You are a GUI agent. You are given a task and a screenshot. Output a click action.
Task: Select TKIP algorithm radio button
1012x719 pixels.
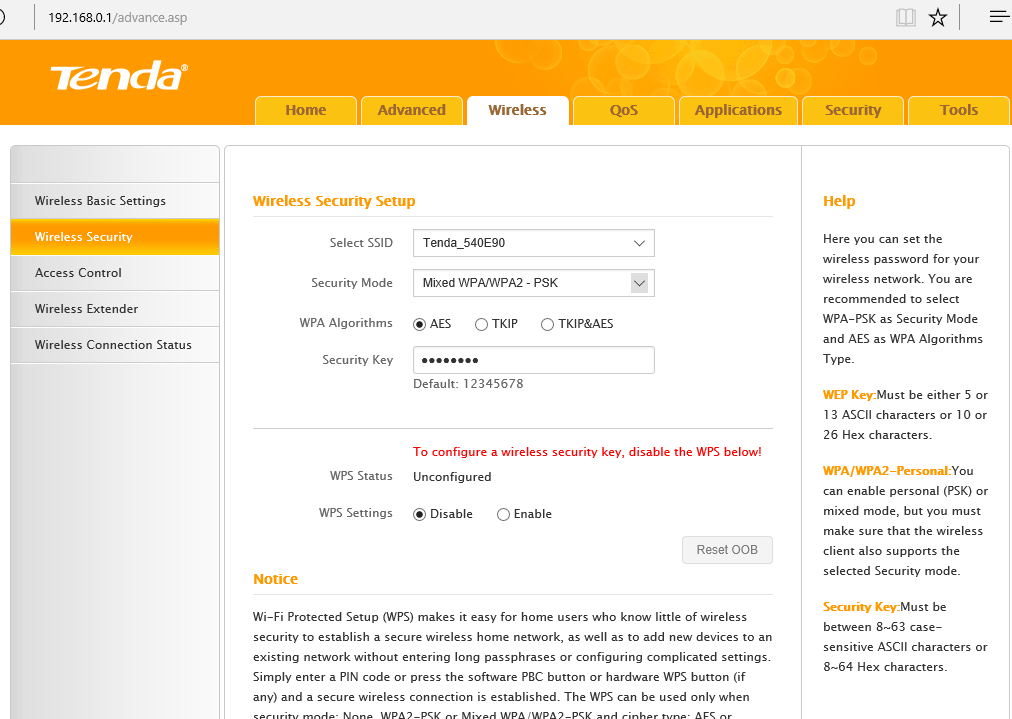point(481,324)
